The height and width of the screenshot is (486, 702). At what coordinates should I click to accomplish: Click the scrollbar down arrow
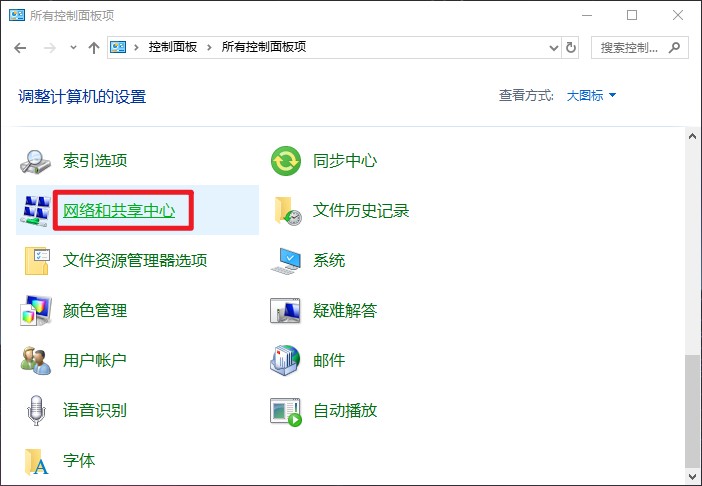point(693,476)
